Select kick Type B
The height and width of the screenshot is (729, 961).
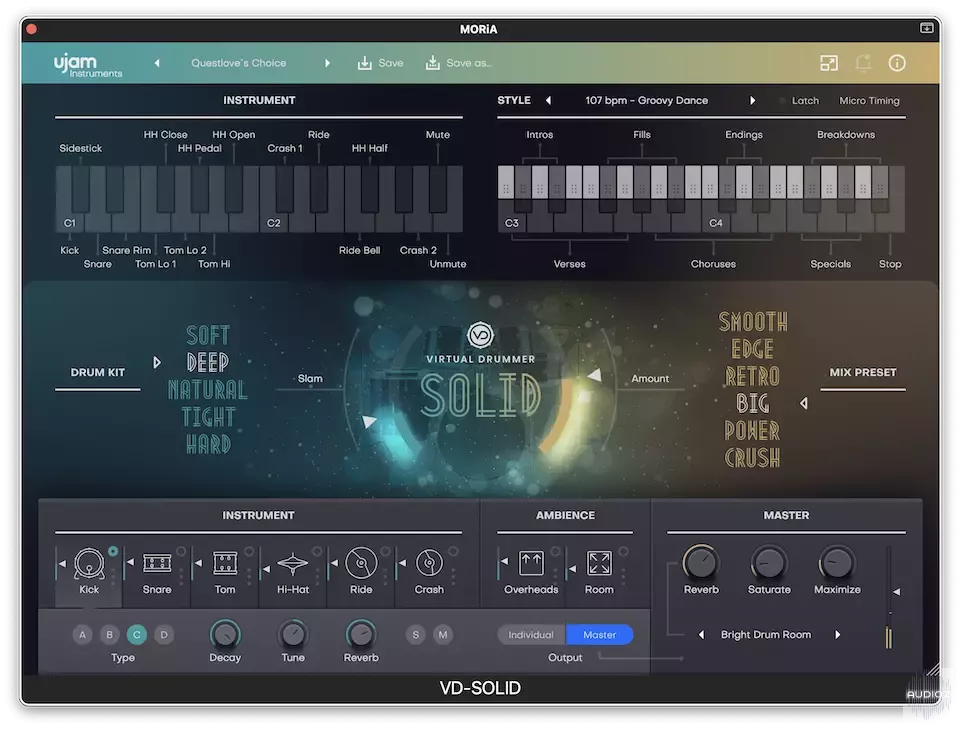click(109, 635)
